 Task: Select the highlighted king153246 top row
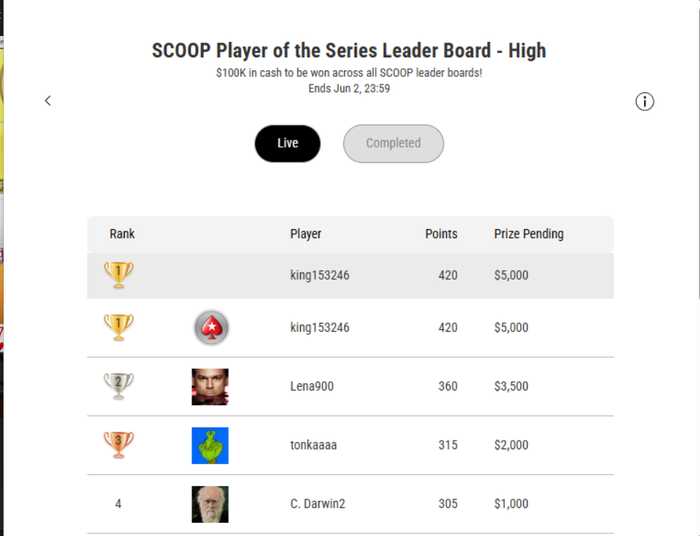click(x=350, y=275)
